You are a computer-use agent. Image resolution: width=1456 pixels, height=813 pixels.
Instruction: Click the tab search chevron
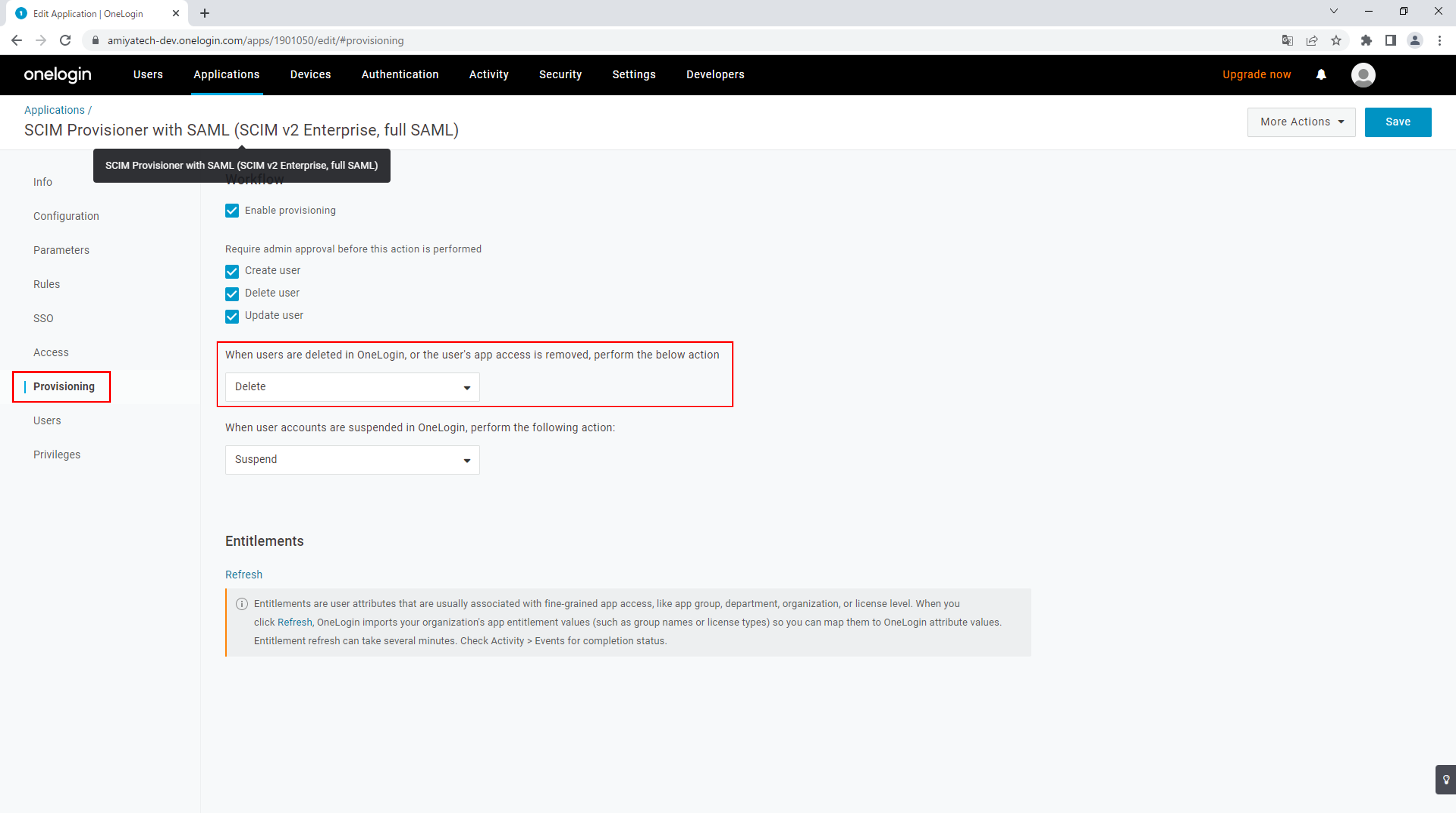click(1333, 11)
